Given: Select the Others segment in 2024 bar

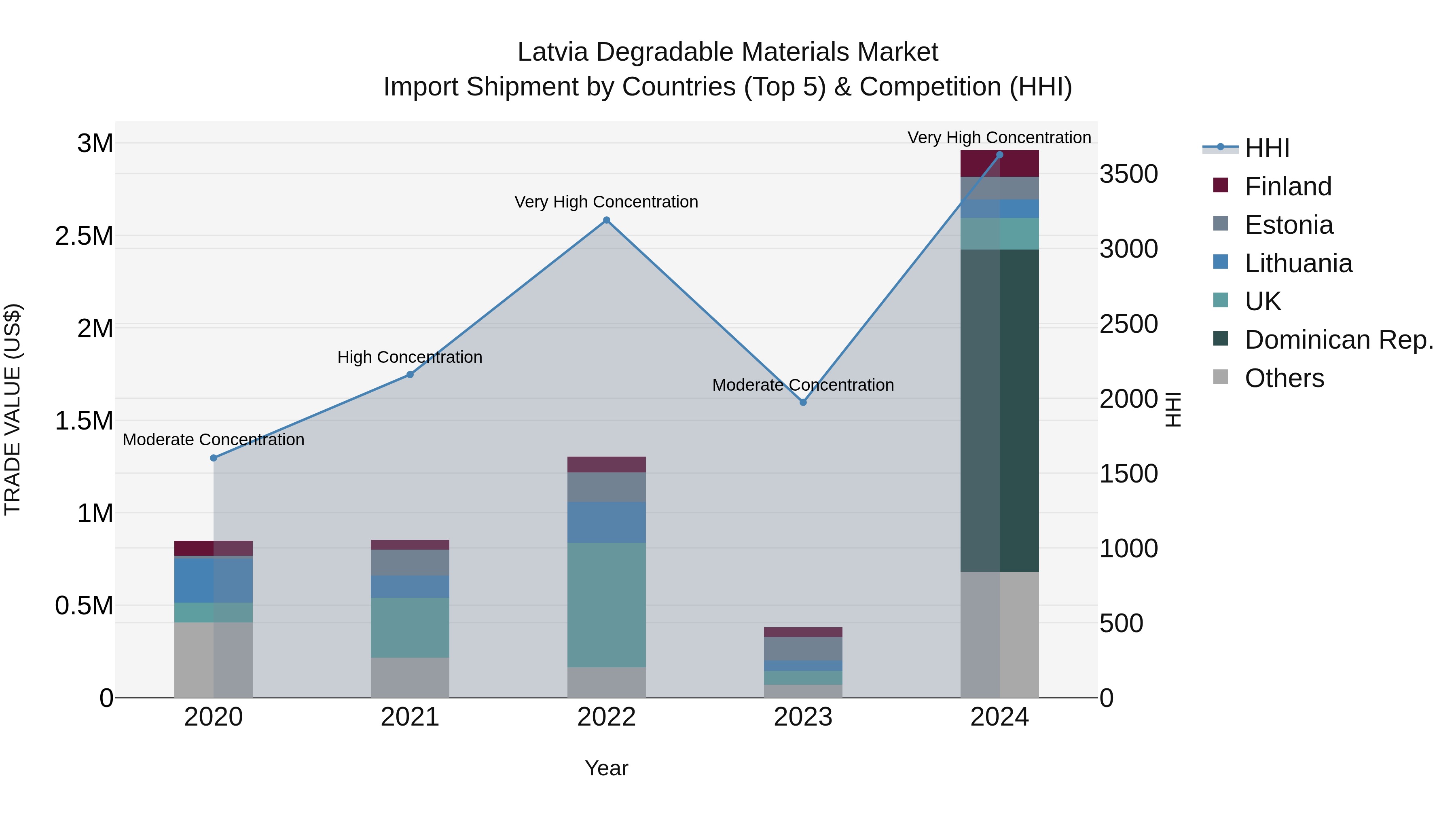Looking at the screenshot, I should coord(999,635).
